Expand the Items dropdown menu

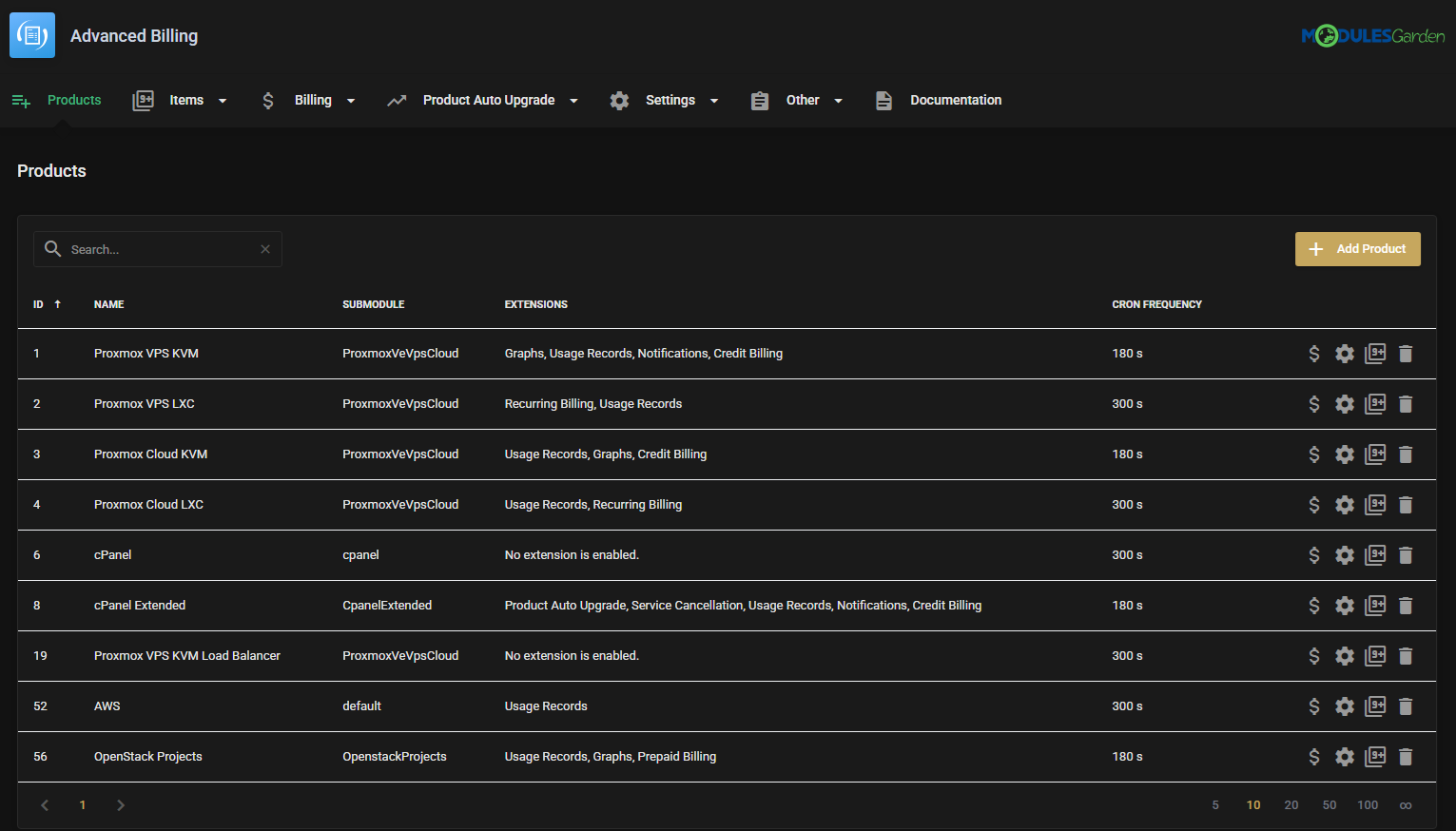pyautogui.click(x=180, y=100)
